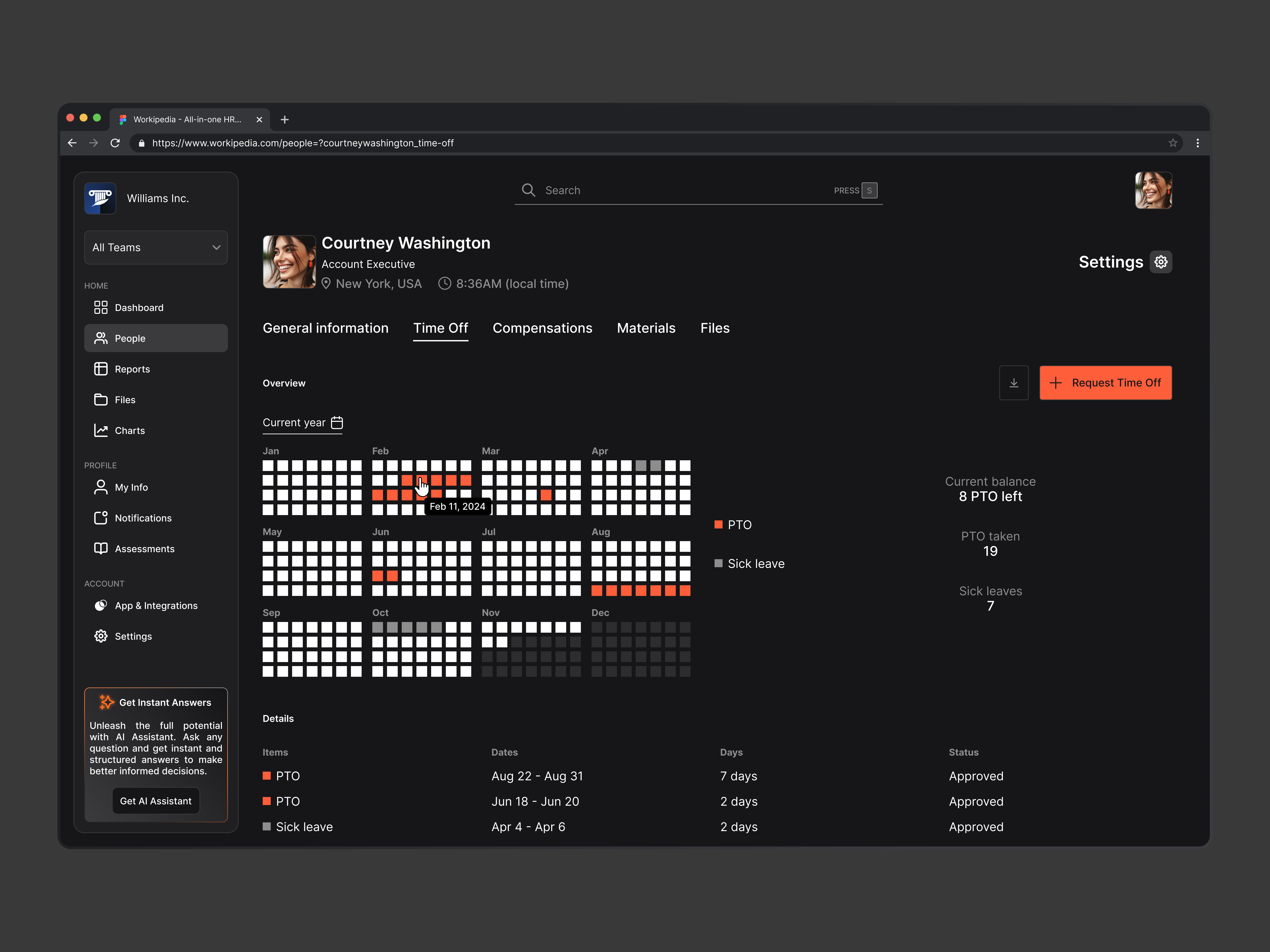Click the PTO taken value '19'
Image resolution: width=1270 pixels, height=952 pixels.
coord(990,551)
